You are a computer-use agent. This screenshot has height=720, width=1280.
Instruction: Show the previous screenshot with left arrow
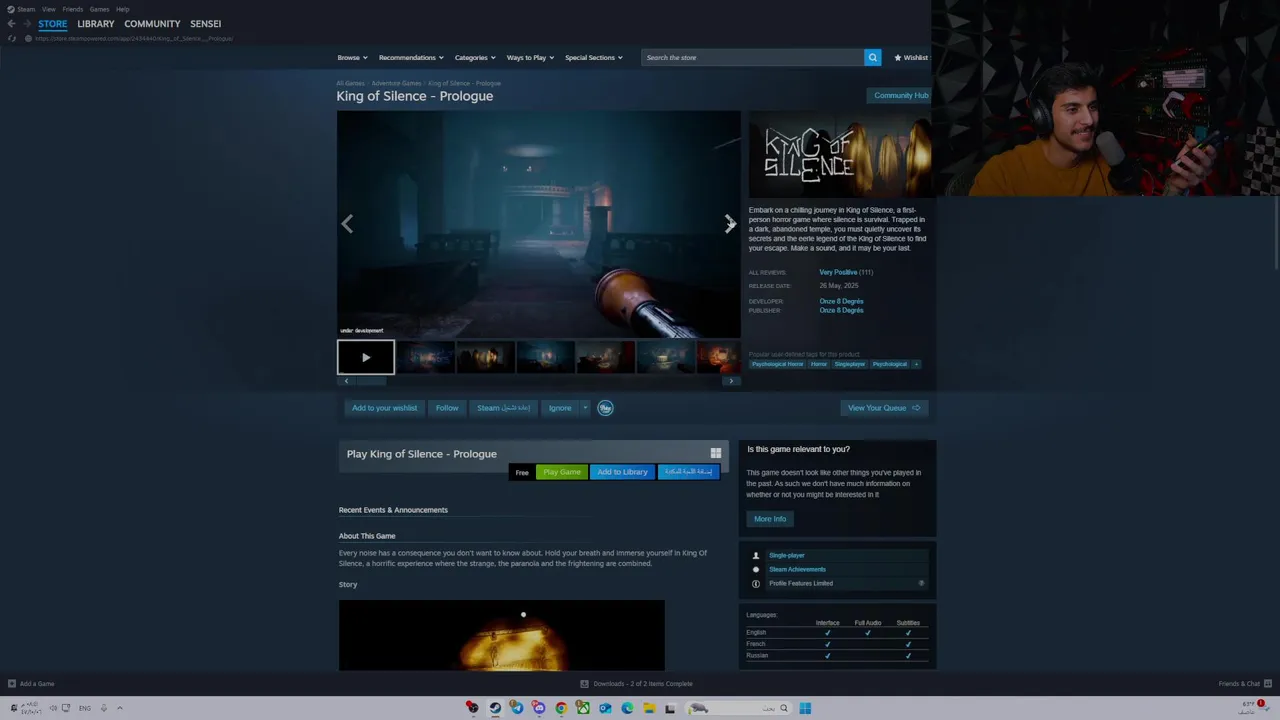[x=347, y=224]
